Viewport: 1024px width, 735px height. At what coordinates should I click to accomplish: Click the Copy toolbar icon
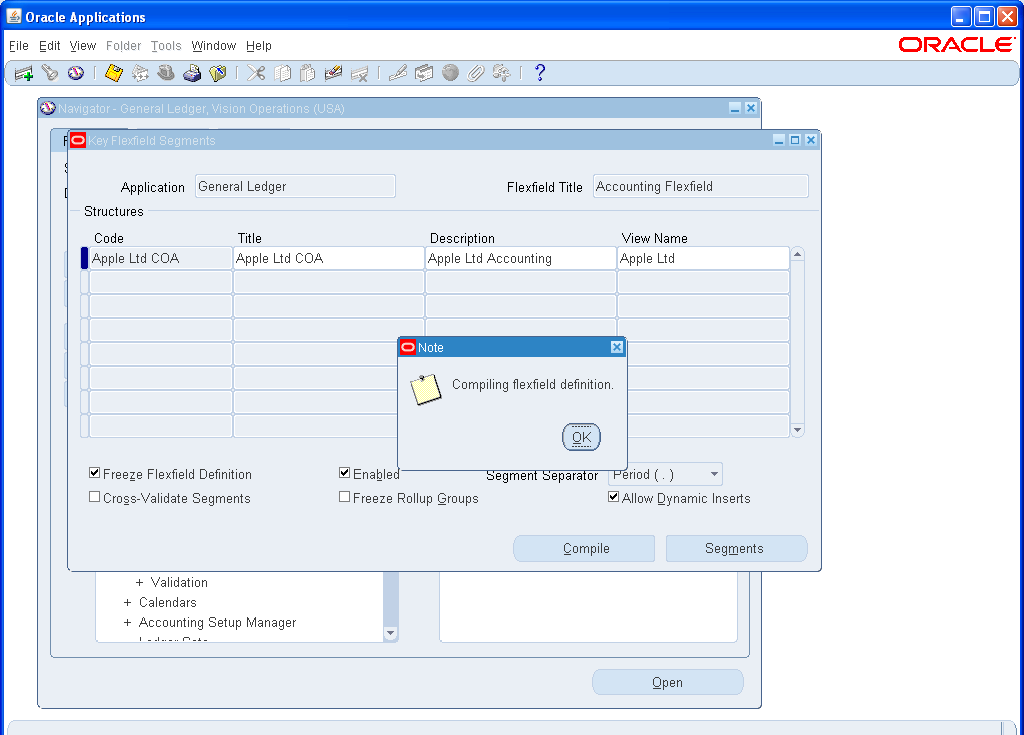(x=281, y=72)
